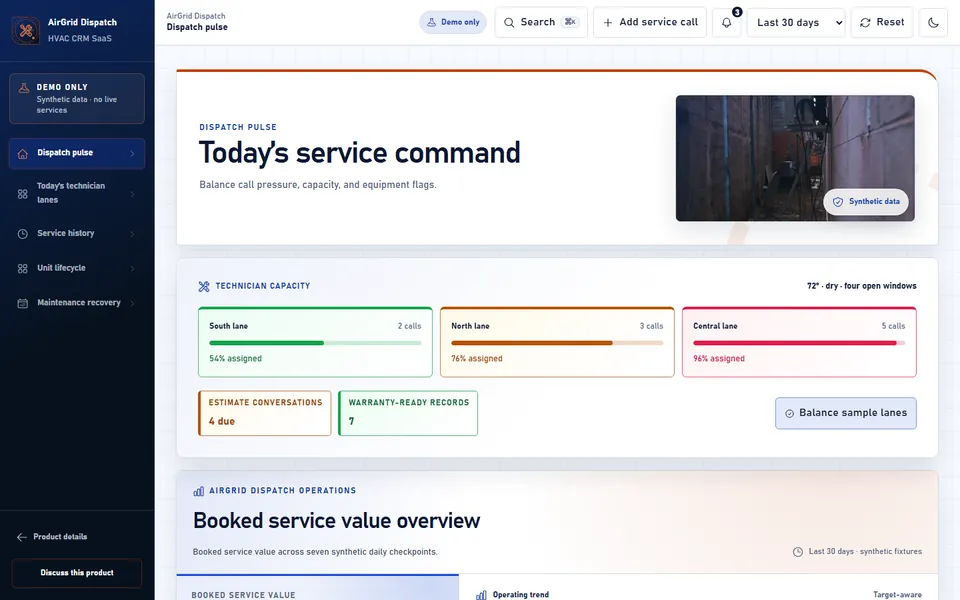Click the alley photo thumbnail
Screen dimensions: 960x600
[795, 158]
